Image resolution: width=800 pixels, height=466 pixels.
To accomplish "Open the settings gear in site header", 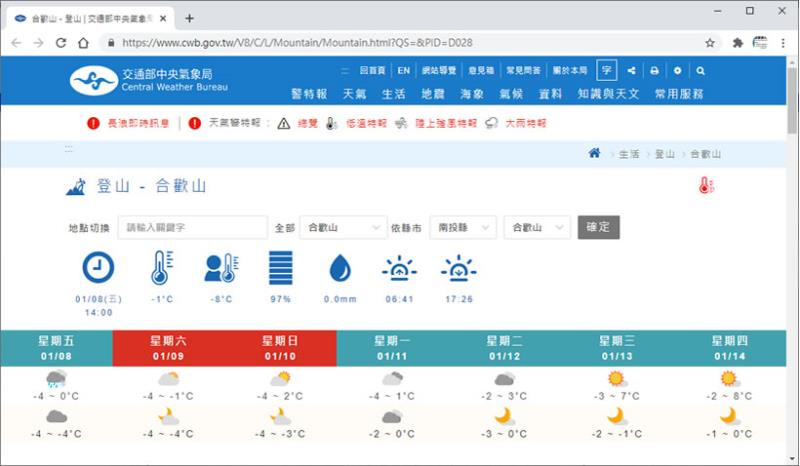I will tap(678, 71).
